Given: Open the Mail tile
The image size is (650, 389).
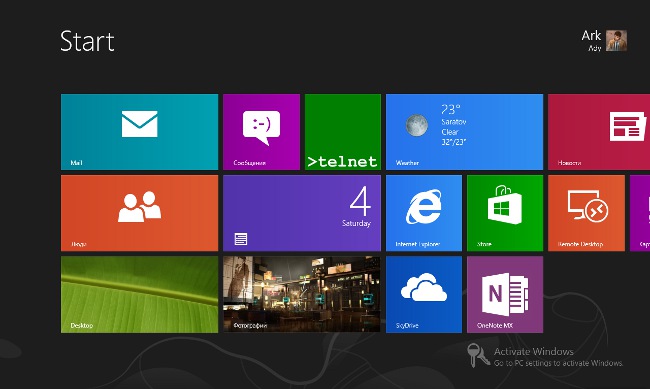Looking at the screenshot, I should [139, 132].
